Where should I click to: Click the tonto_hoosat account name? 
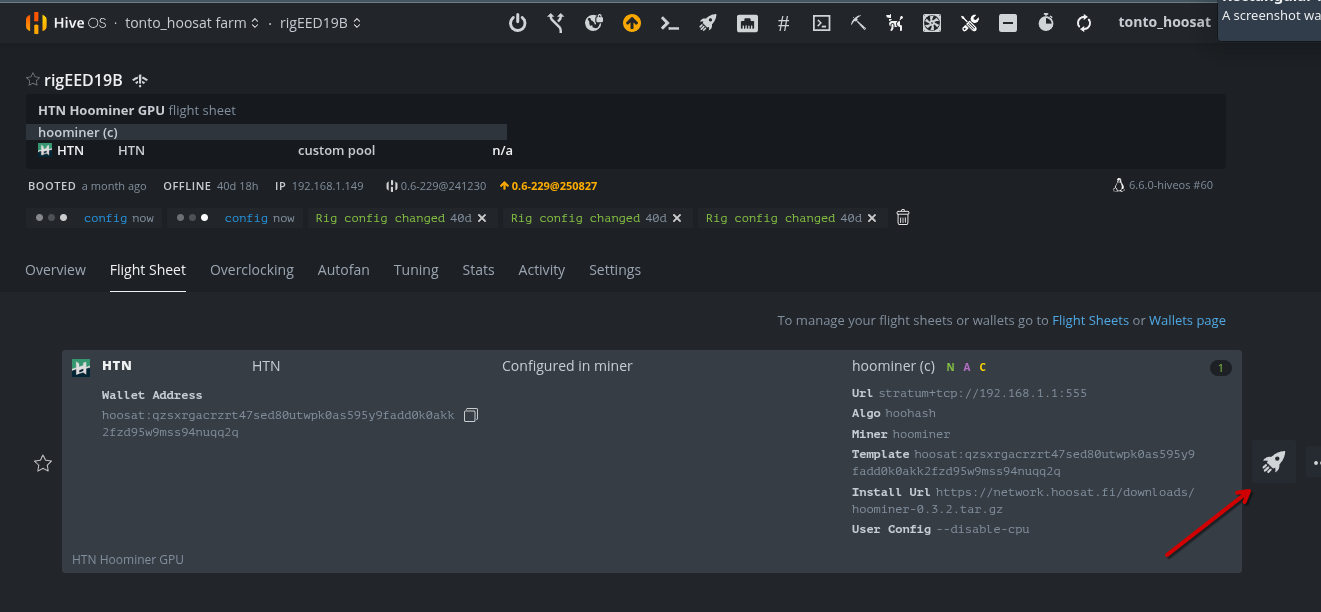coord(1164,22)
